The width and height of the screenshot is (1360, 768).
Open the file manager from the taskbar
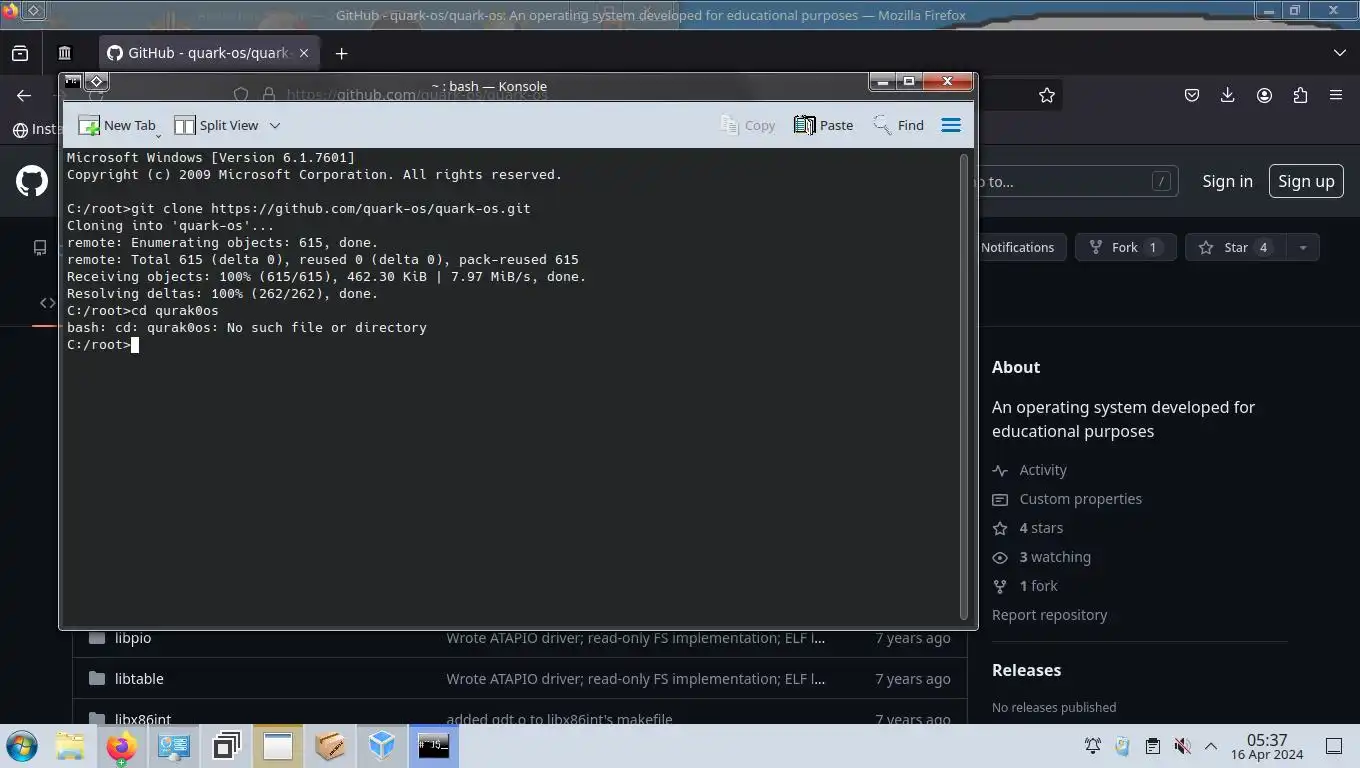pyautogui.click(x=70, y=746)
